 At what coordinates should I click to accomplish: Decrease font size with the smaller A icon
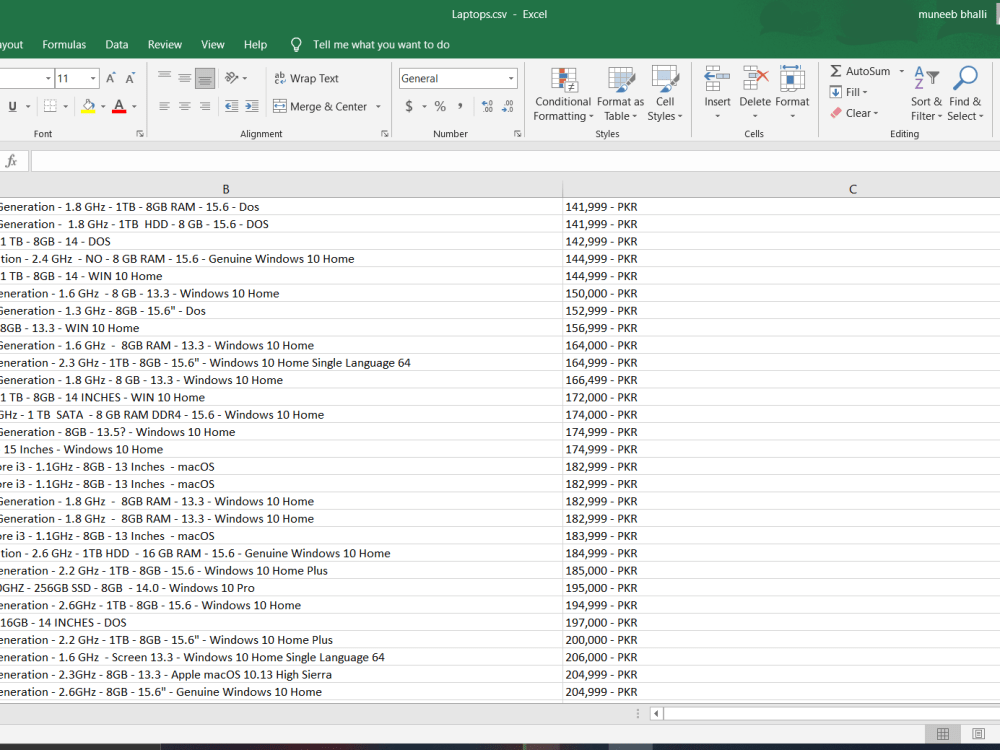click(130, 78)
